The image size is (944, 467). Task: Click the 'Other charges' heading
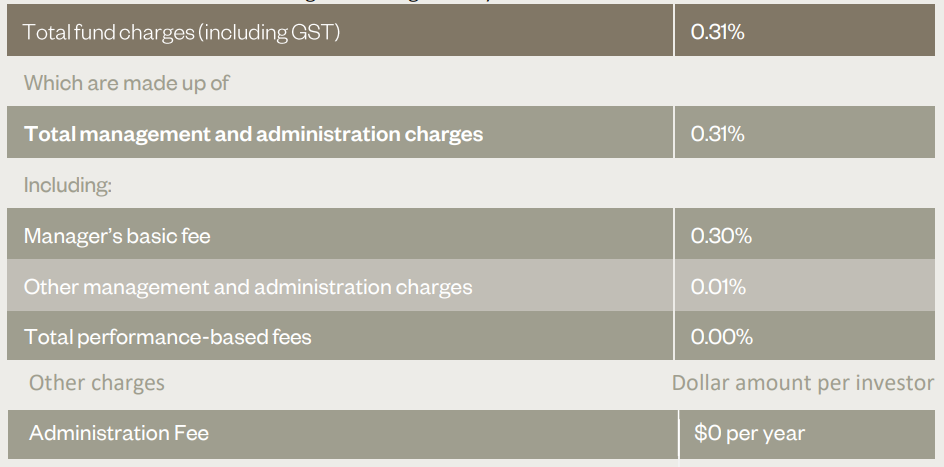97,383
